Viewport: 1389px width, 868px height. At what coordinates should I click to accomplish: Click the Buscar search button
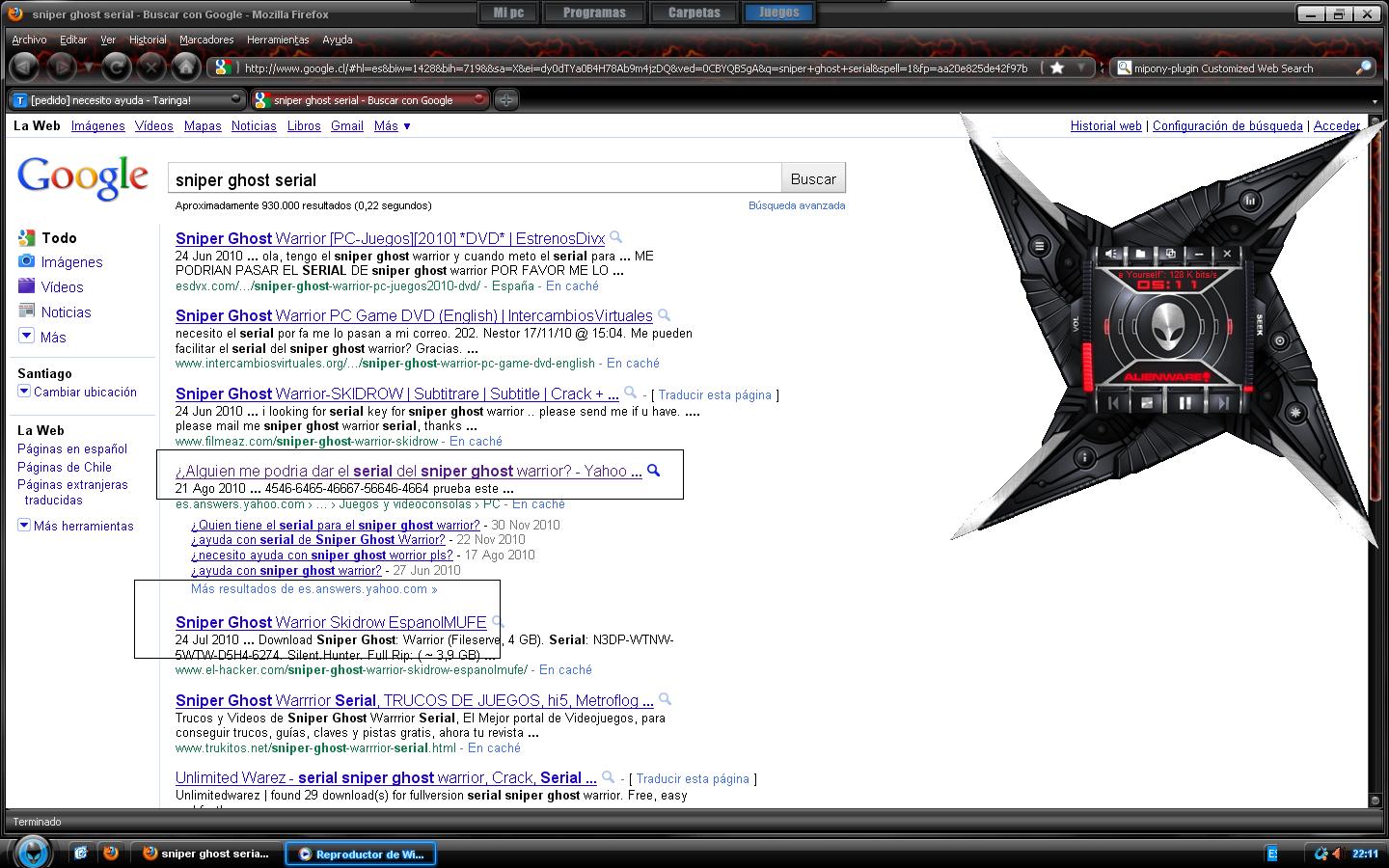point(813,178)
